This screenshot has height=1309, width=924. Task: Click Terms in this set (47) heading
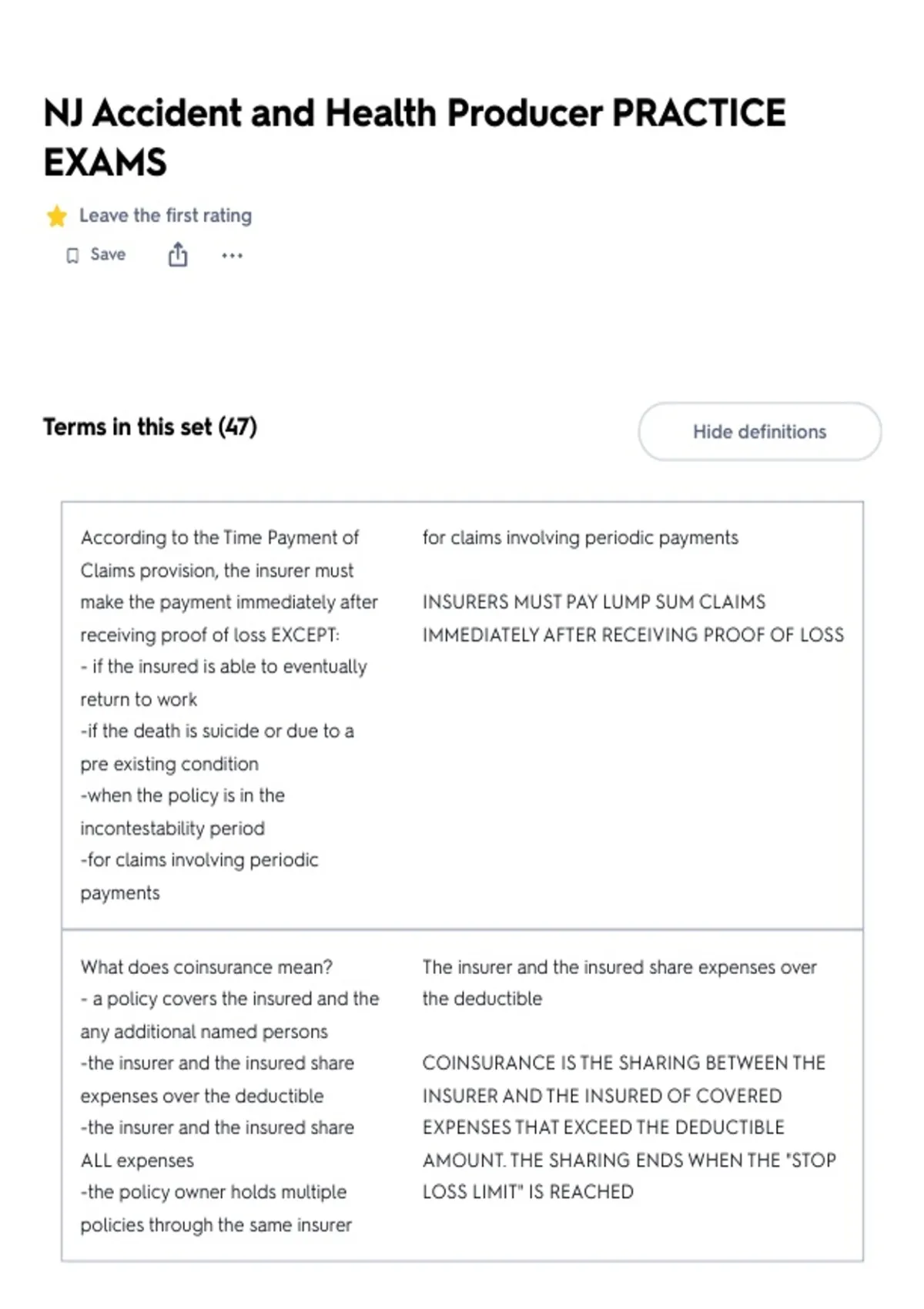pos(150,427)
